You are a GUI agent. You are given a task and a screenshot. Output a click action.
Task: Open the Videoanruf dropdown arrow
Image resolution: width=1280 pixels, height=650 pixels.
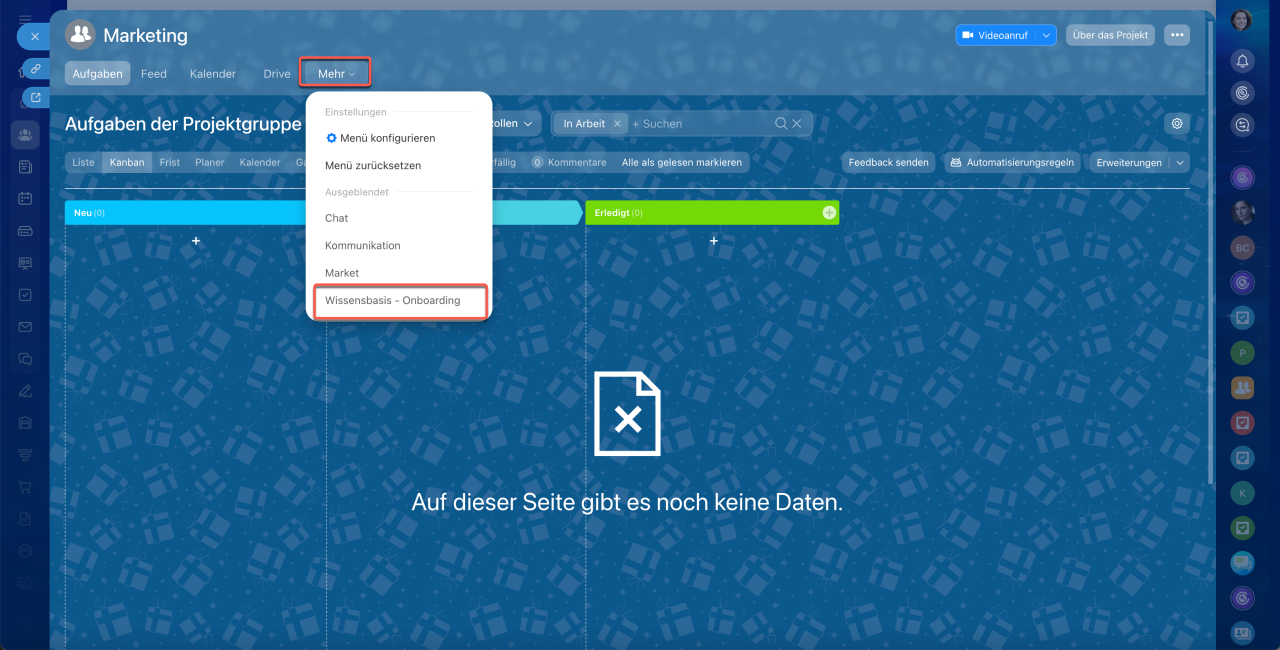point(1047,35)
